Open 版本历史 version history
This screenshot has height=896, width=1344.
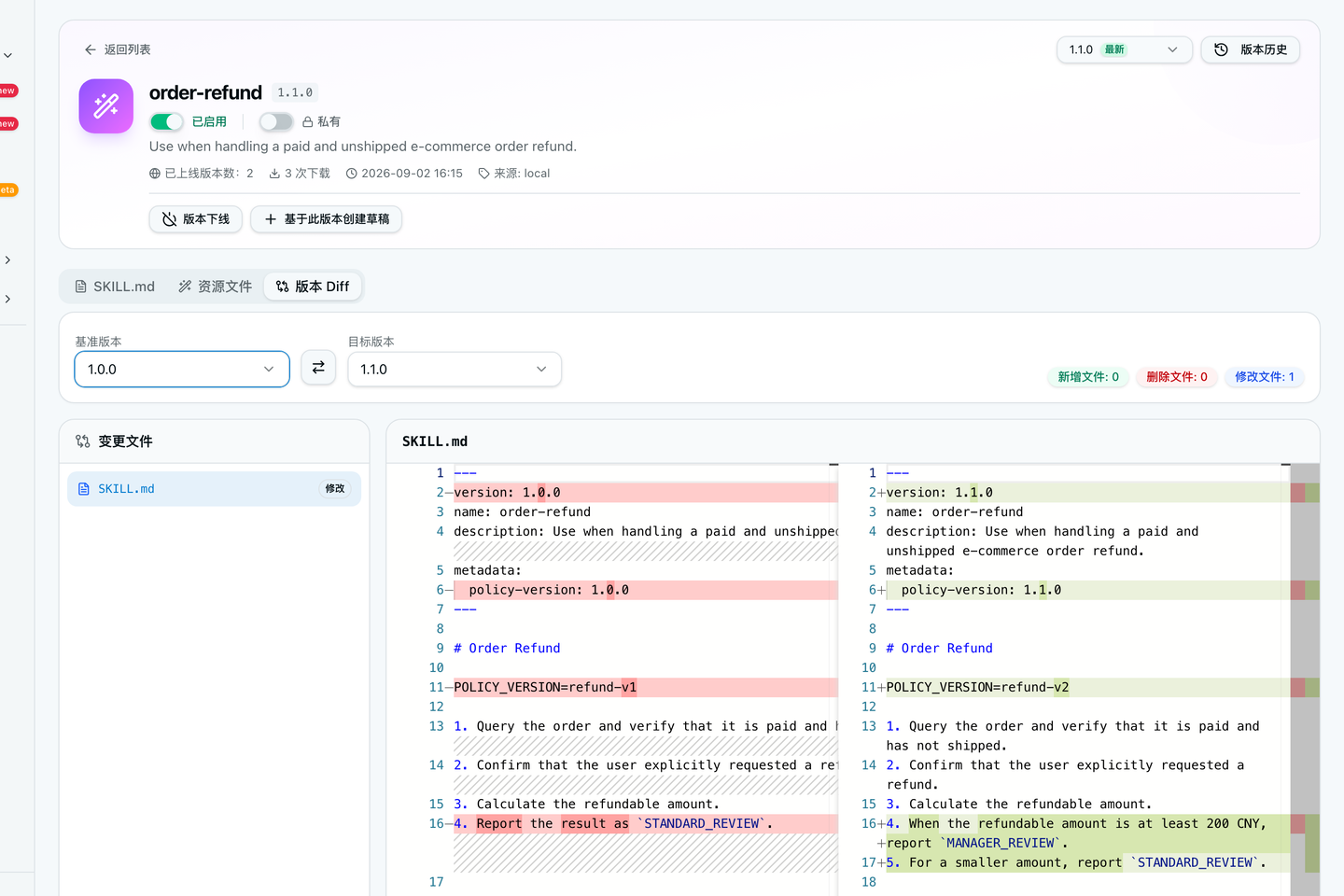[x=1251, y=49]
